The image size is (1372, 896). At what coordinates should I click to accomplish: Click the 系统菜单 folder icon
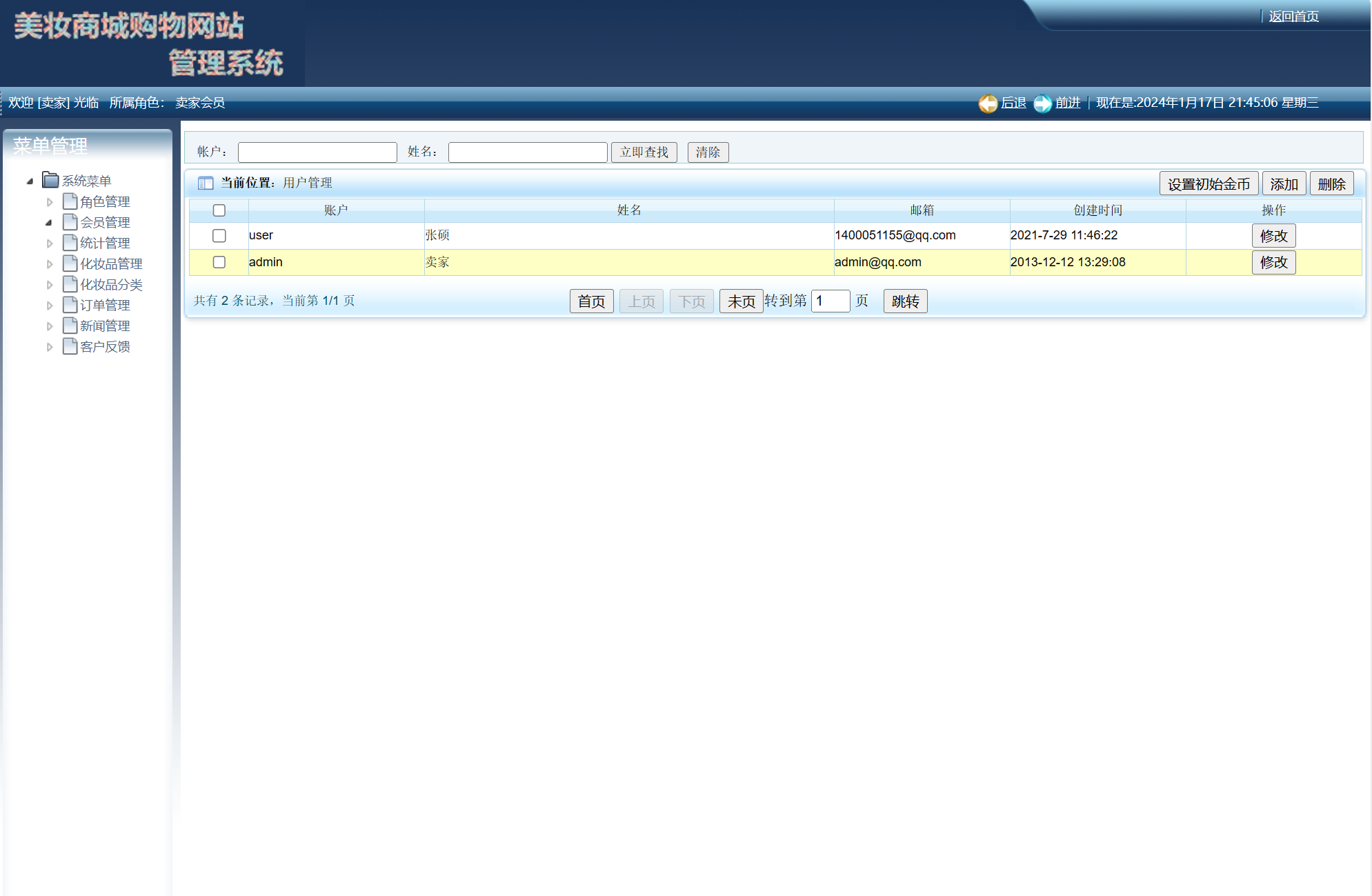coord(51,180)
